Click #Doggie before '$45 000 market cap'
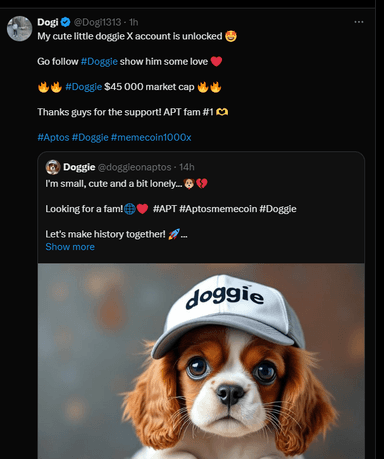Viewport: 384px width, 459px height. (84, 87)
